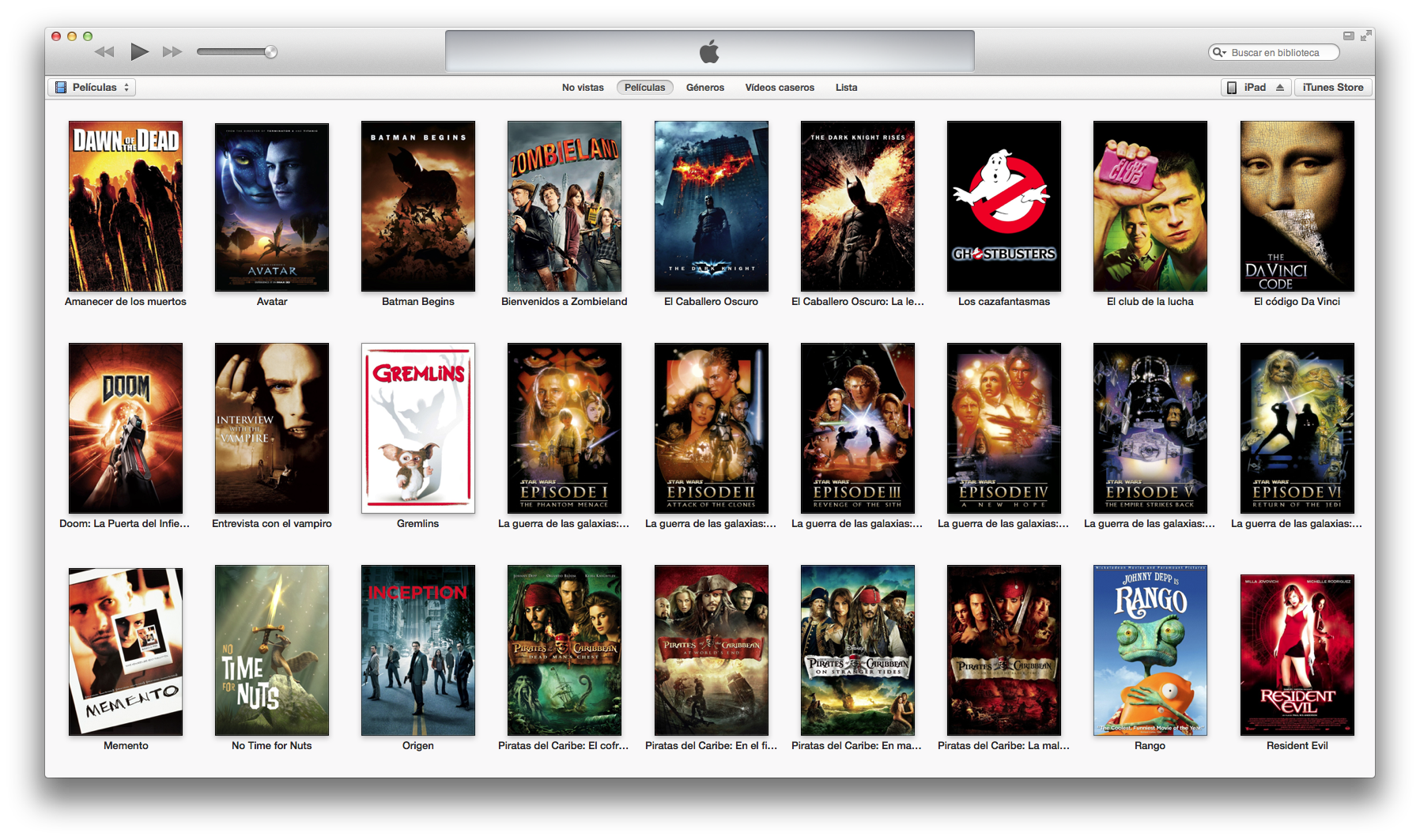Click the title 'Entrevista con el vampiro'
1420x840 pixels.
pos(272,524)
